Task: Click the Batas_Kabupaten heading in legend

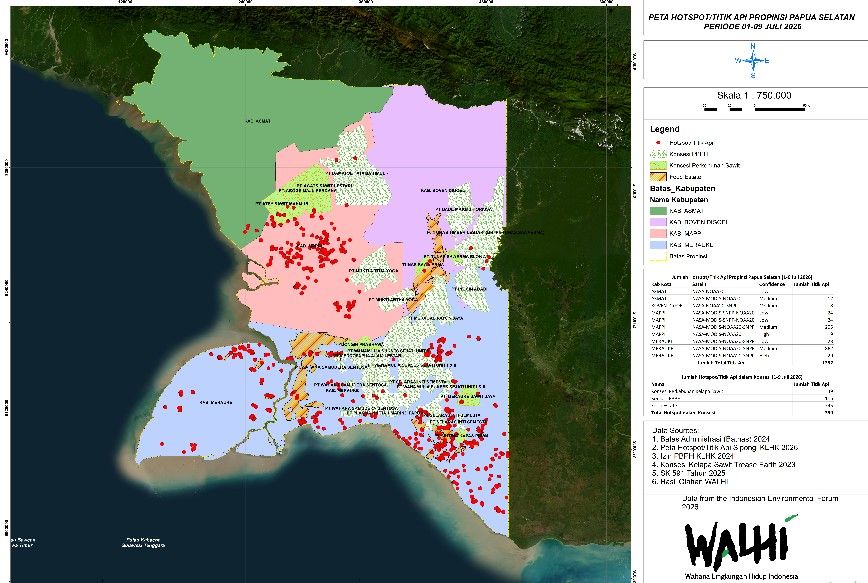Action: pos(683,189)
